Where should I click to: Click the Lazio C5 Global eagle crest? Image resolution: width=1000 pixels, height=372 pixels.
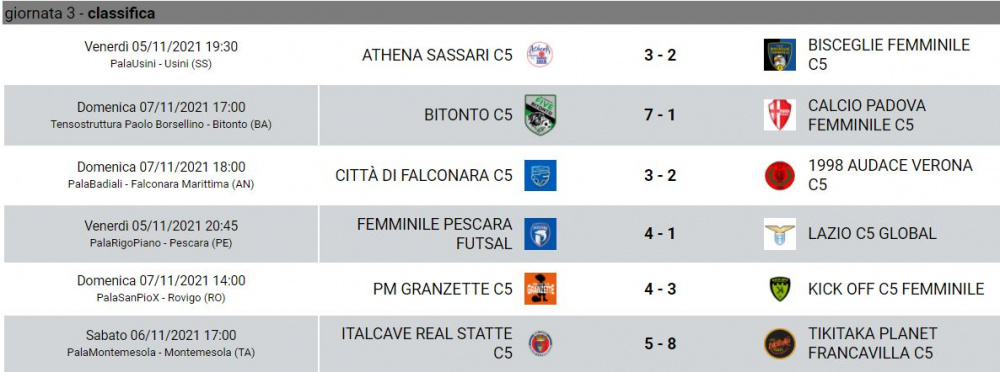779,234
